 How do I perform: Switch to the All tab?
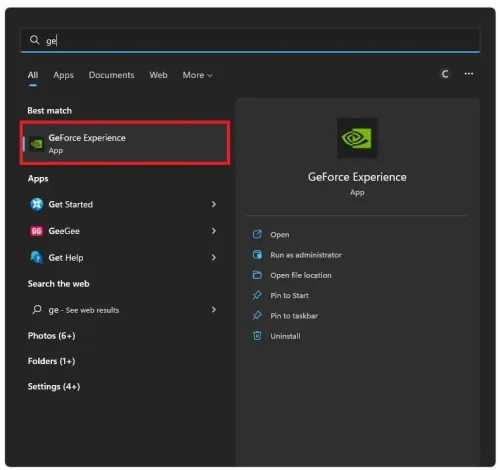(33, 75)
